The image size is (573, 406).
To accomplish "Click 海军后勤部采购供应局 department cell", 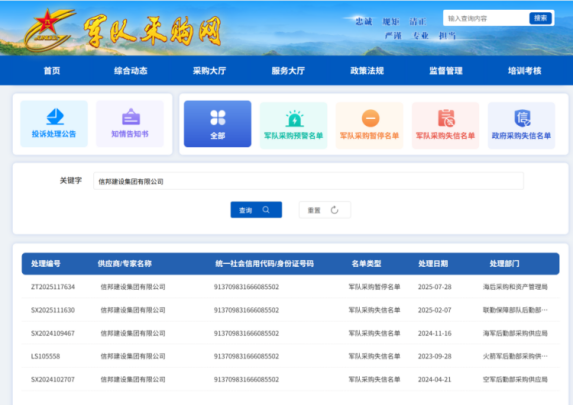I will (x=515, y=333).
